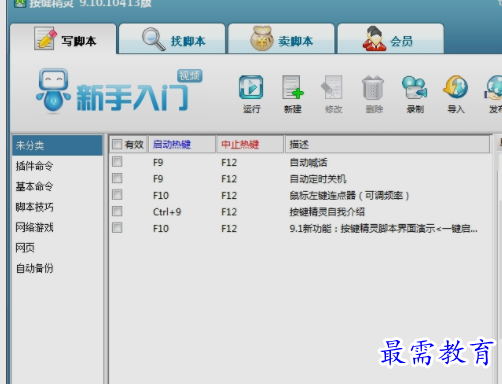Select the 基本命令 category

click(35, 186)
